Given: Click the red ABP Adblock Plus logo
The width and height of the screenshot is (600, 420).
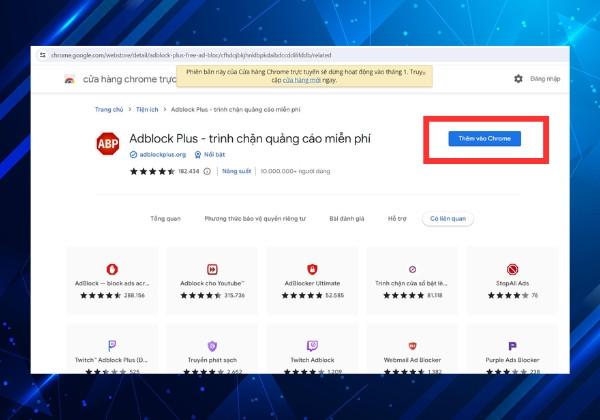Looking at the screenshot, I should point(108,144).
